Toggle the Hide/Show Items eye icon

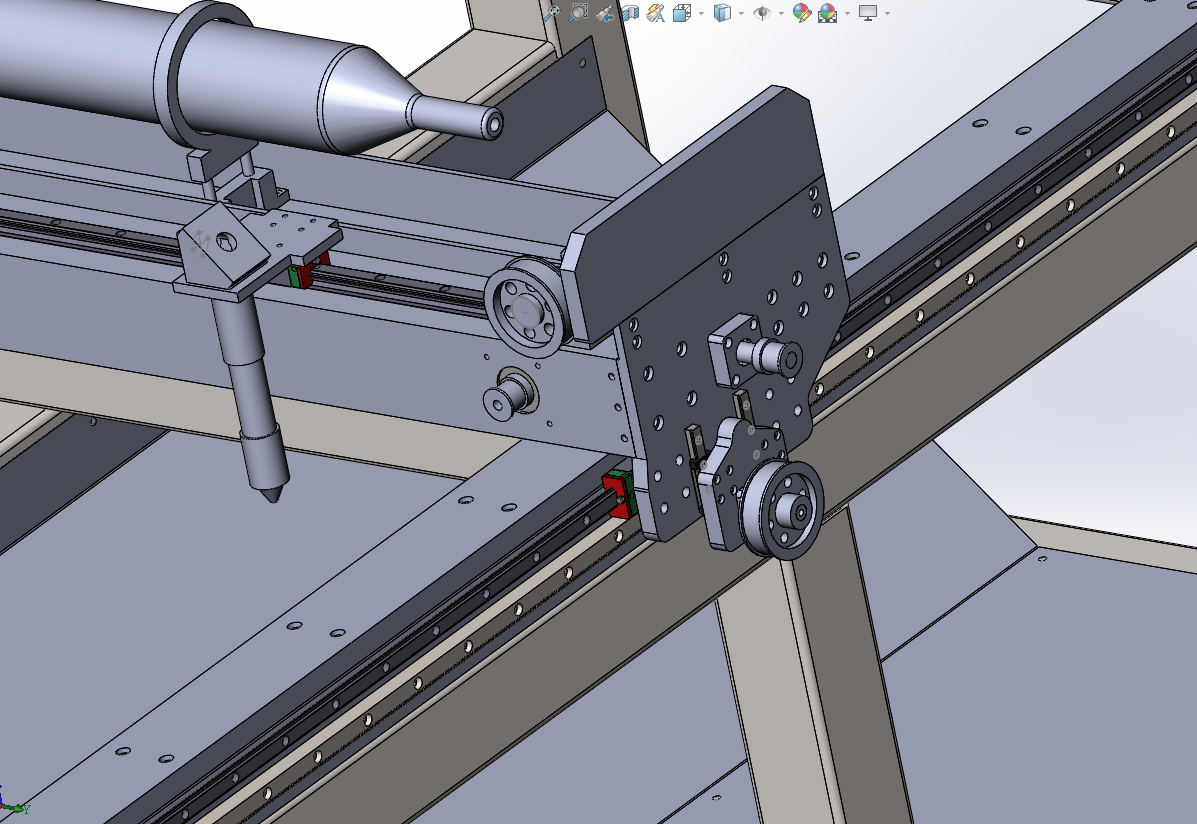click(x=762, y=12)
